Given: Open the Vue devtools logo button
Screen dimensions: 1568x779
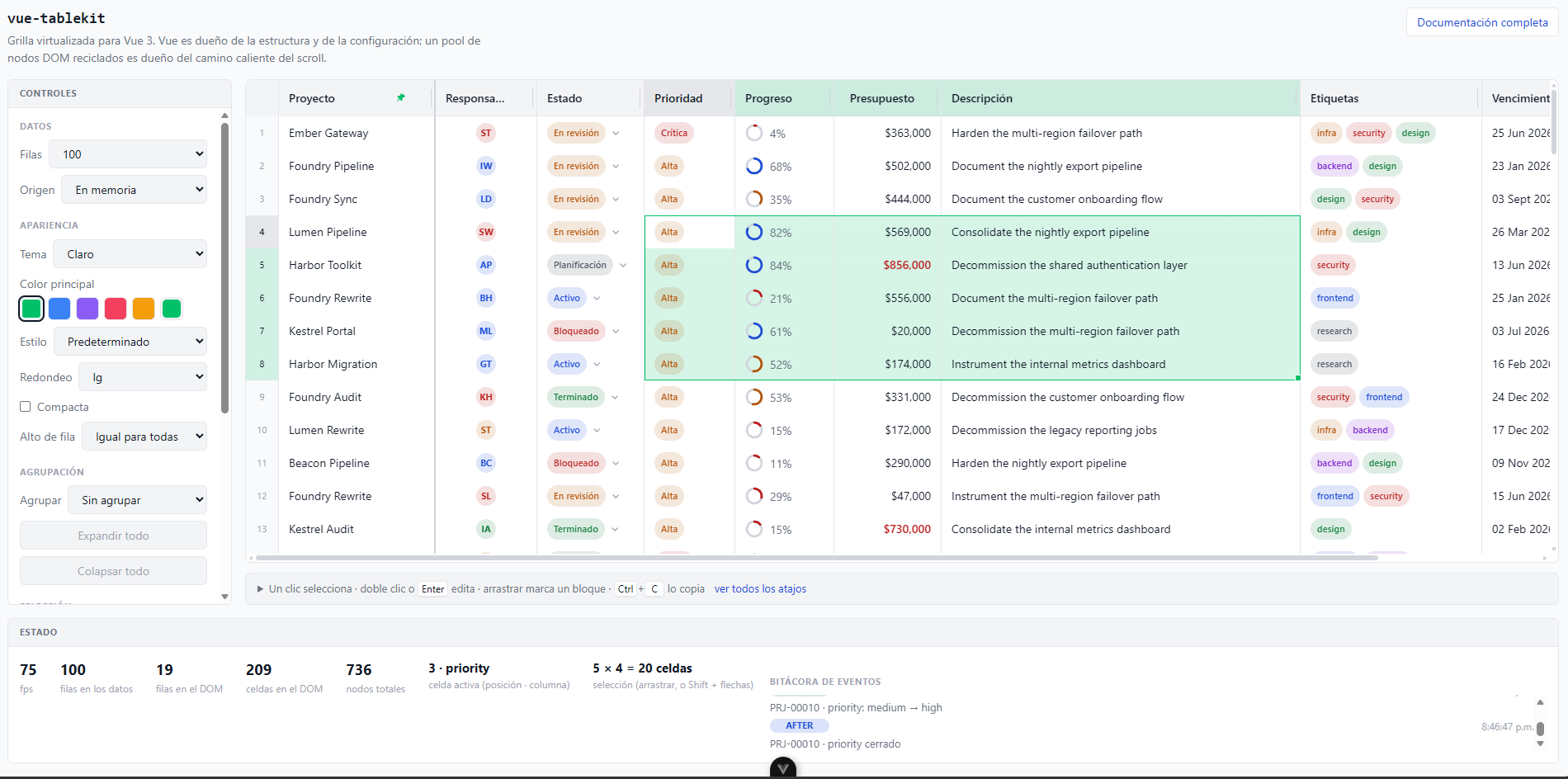Looking at the screenshot, I should [783, 768].
